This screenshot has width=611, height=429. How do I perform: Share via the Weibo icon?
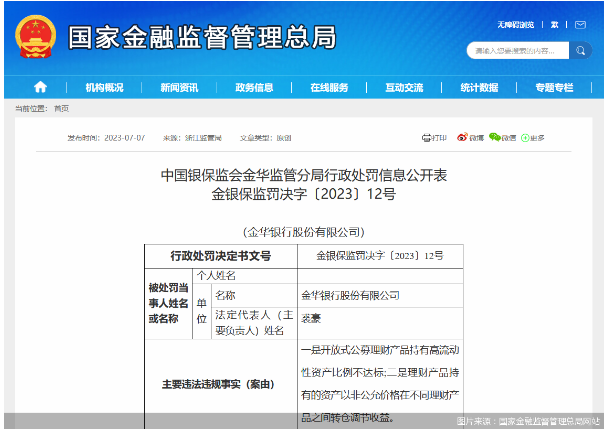462,137
